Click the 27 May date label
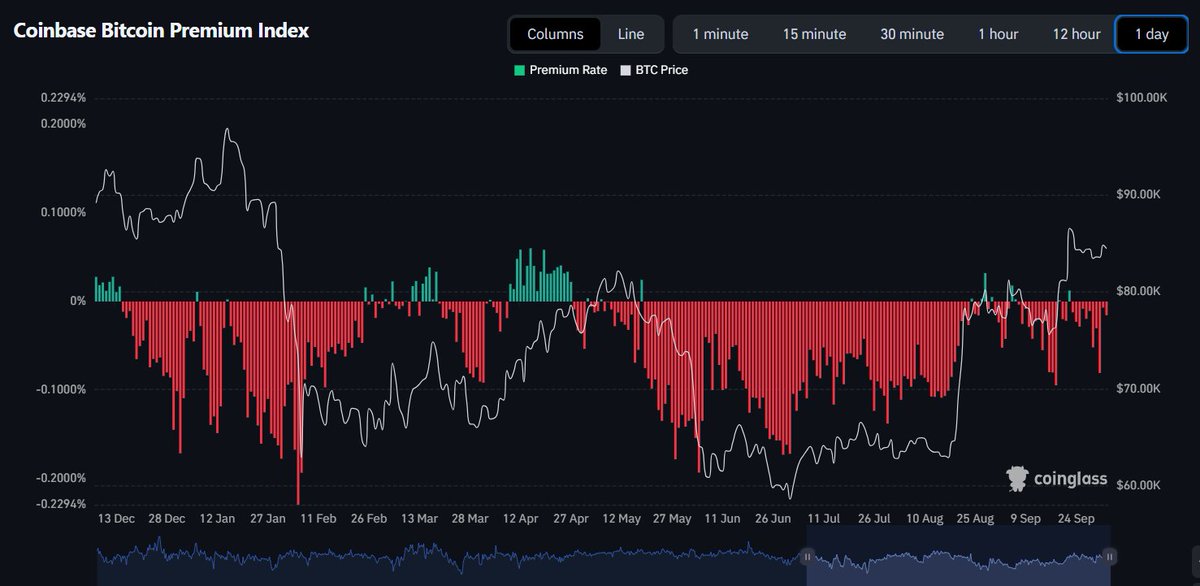Viewport: 1200px width, 586px height. click(x=672, y=519)
